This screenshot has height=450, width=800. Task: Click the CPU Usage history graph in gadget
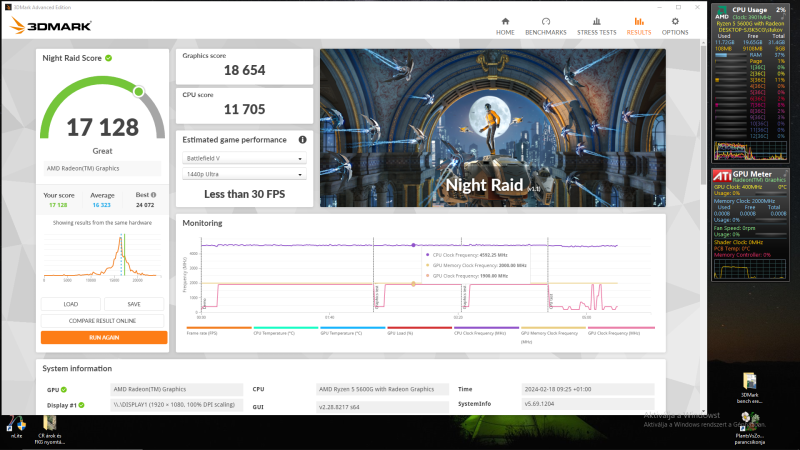[750, 151]
